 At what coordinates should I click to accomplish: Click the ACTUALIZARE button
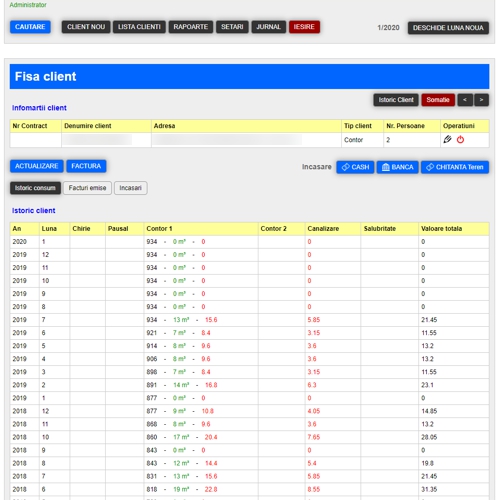(37, 166)
